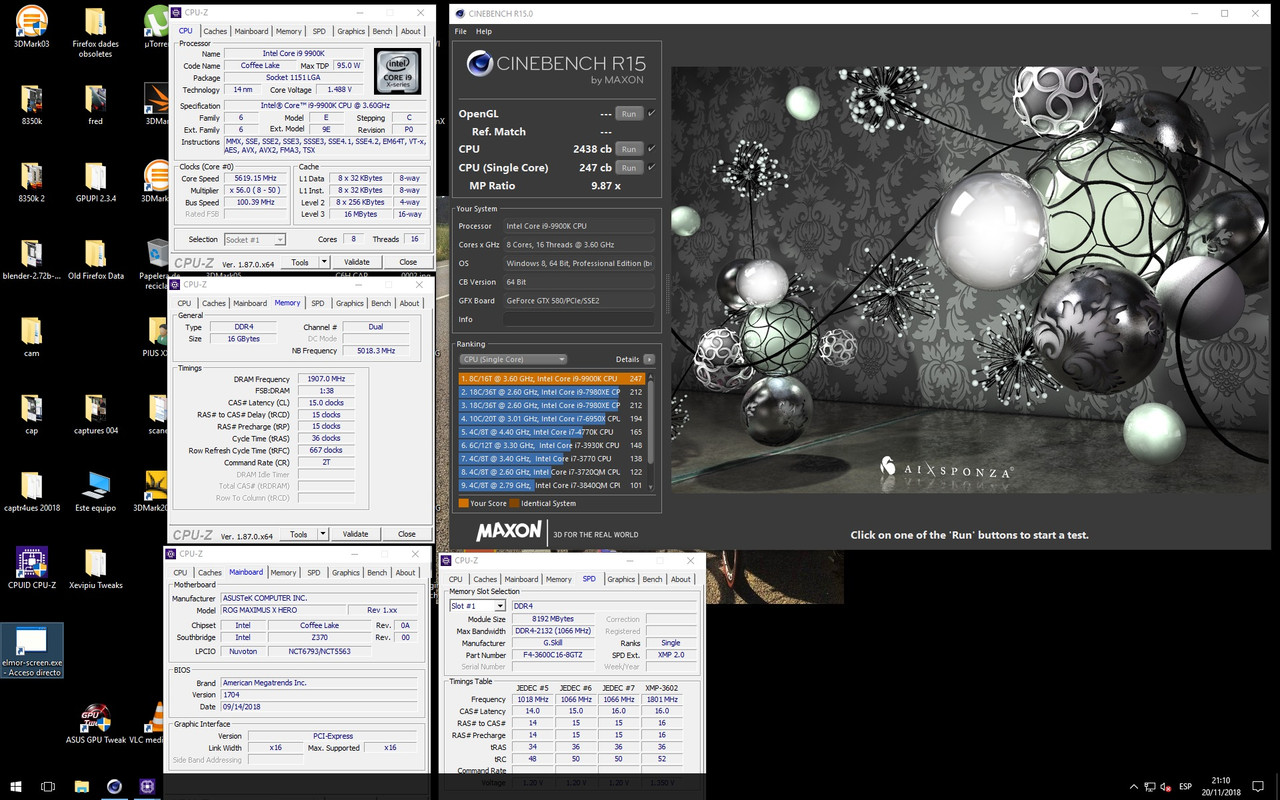Switch to Caches tab in top CPU-Z window
This screenshot has width=1280, height=800.
point(215,31)
